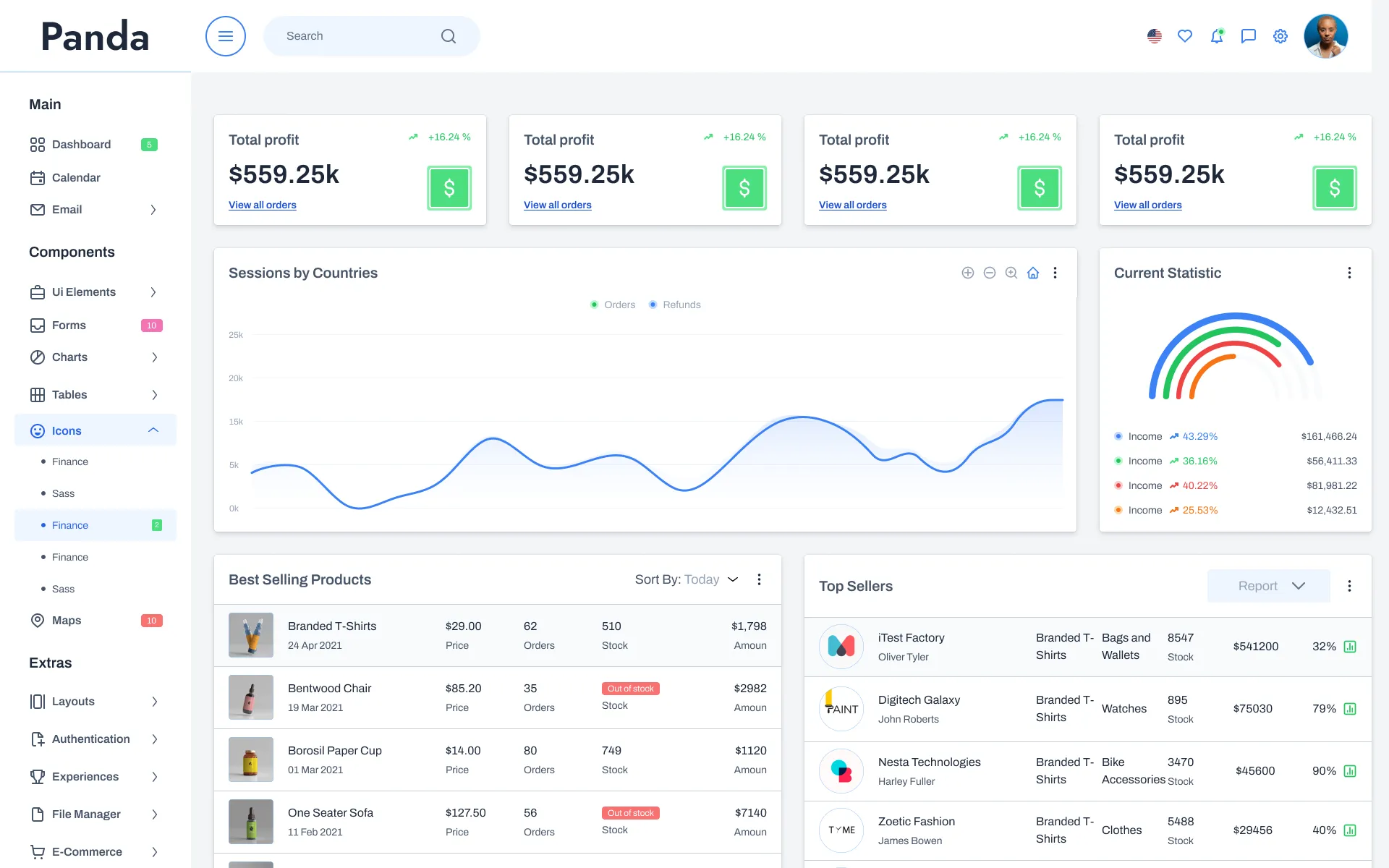
Task: Open the chat messages icon
Action: (x=1248, y=35)
